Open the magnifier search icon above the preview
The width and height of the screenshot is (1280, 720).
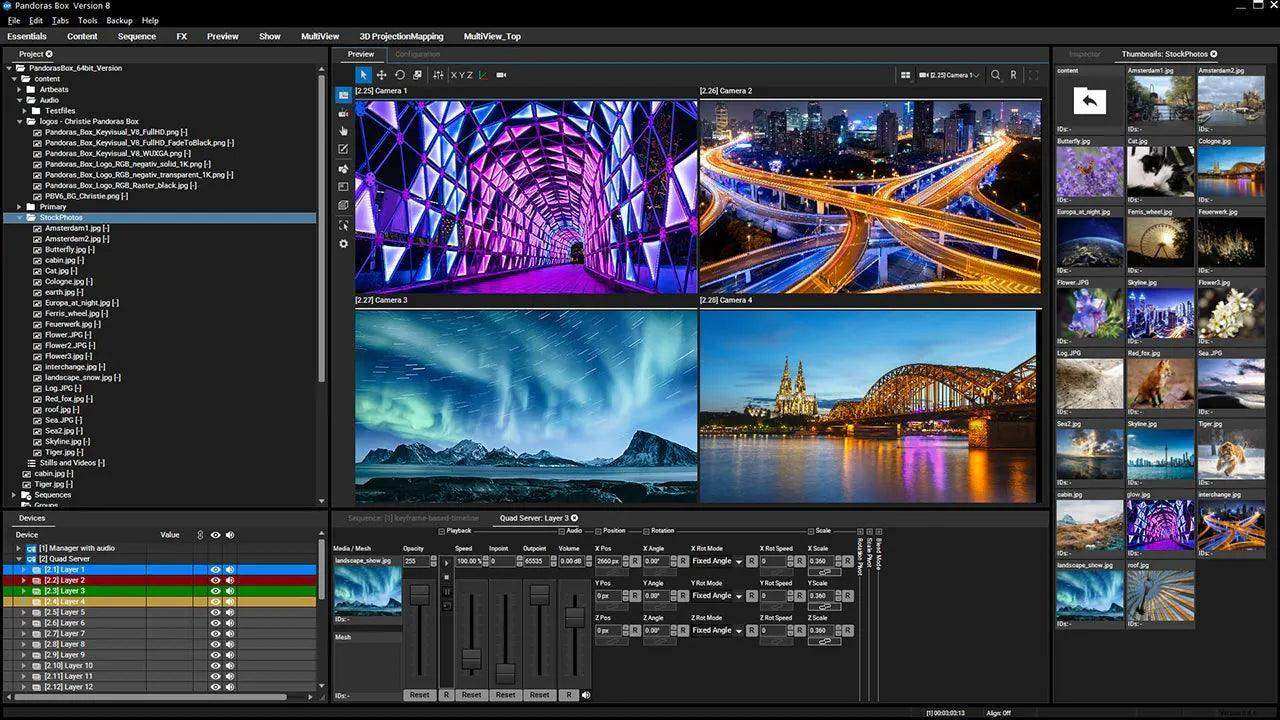[x=996, y=74]
